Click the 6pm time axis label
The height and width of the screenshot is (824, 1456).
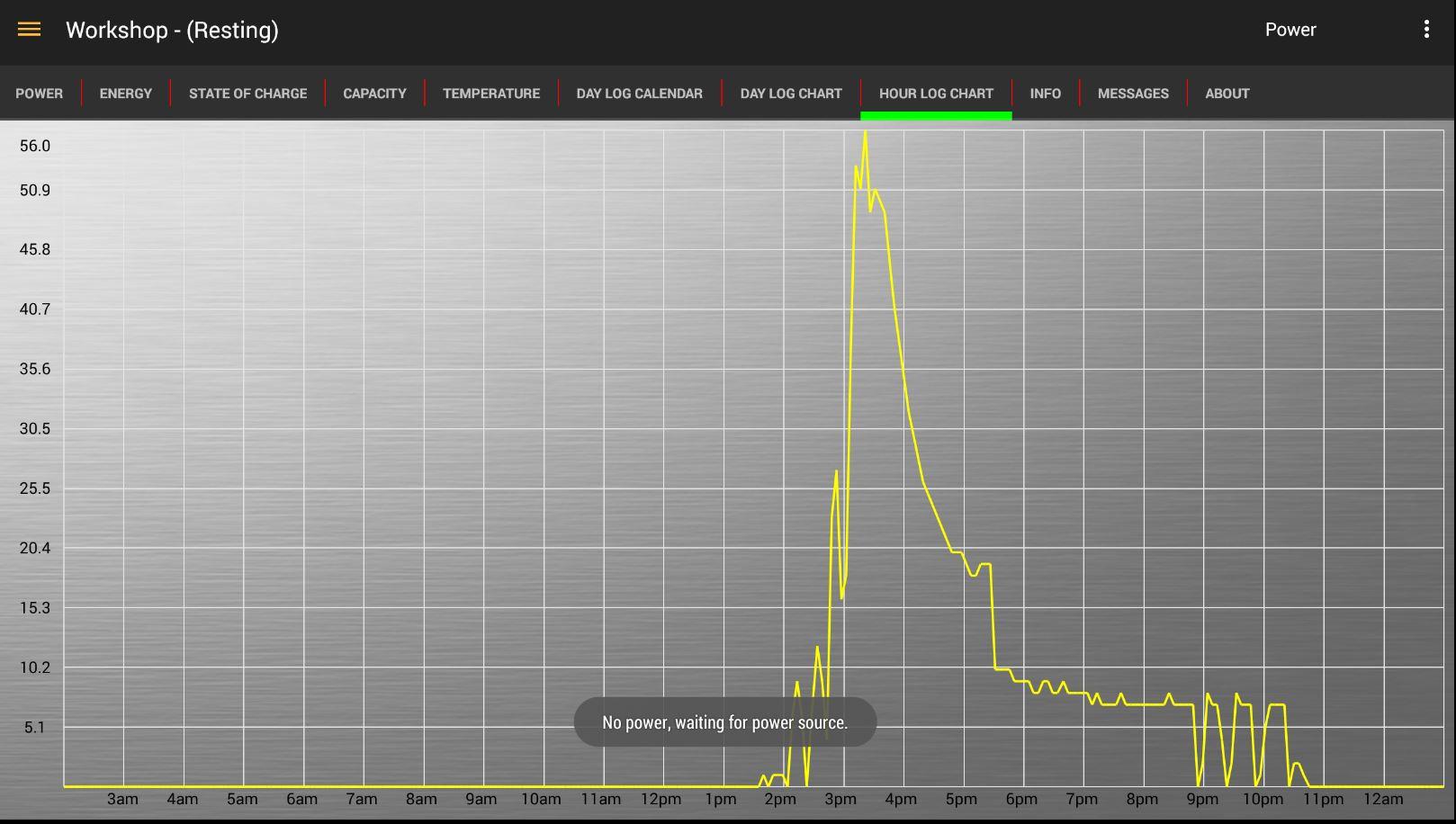coord(1021,799)
